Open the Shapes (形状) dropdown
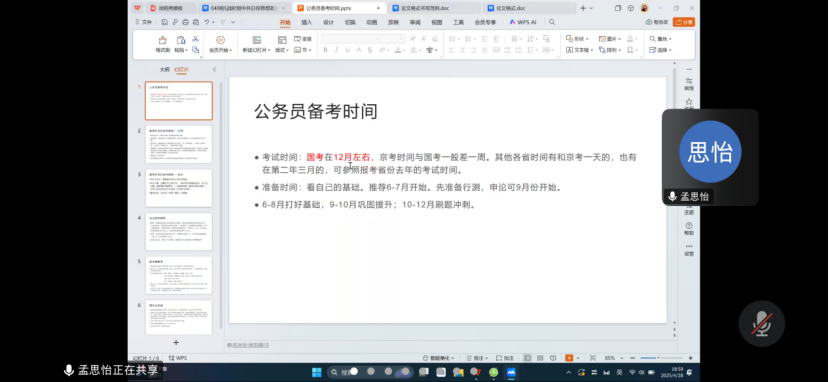829x382 pixels. tap(578, 39)
